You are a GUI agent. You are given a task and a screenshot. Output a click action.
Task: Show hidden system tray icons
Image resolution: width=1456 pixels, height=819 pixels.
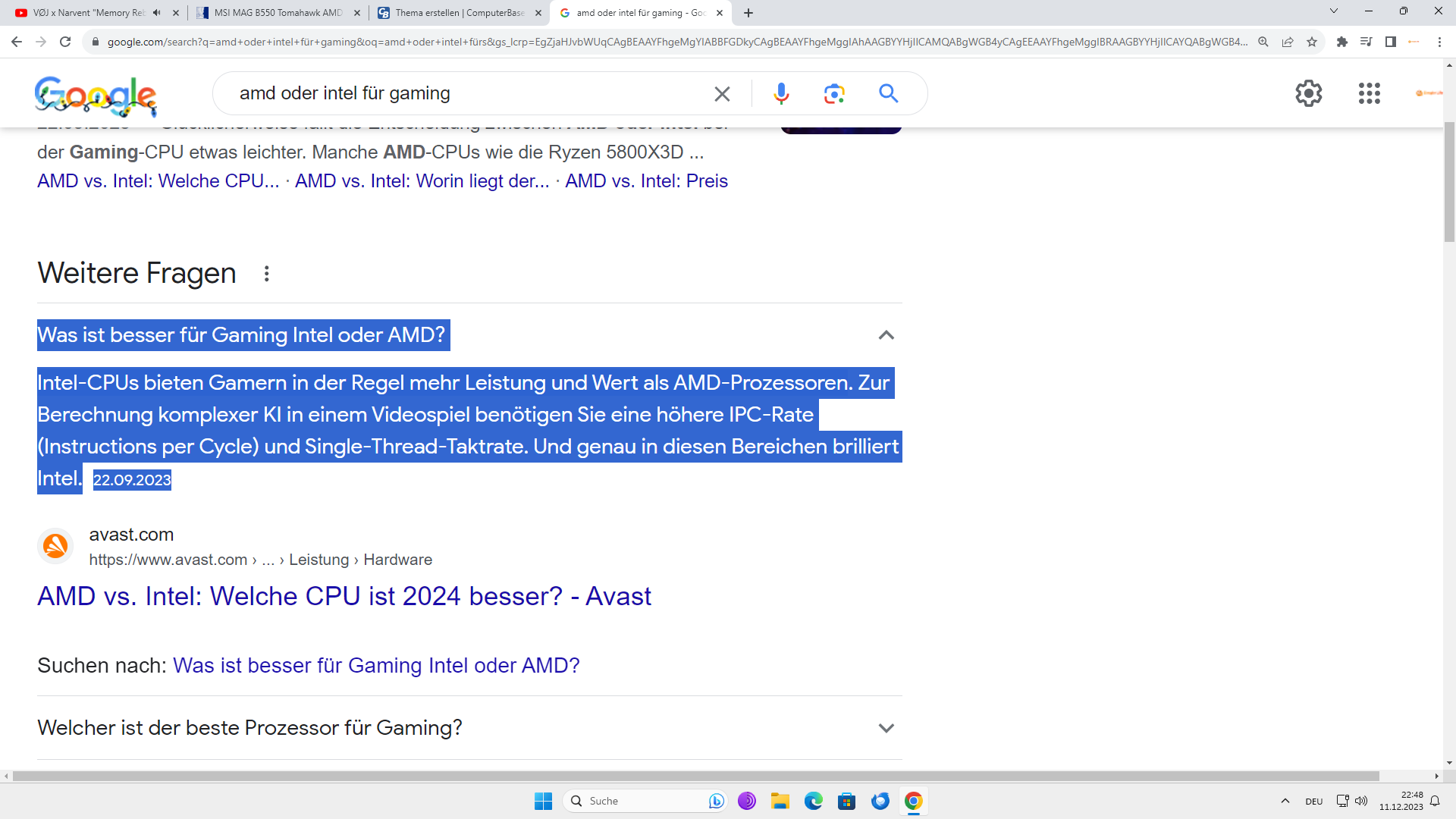point(1285,801)
